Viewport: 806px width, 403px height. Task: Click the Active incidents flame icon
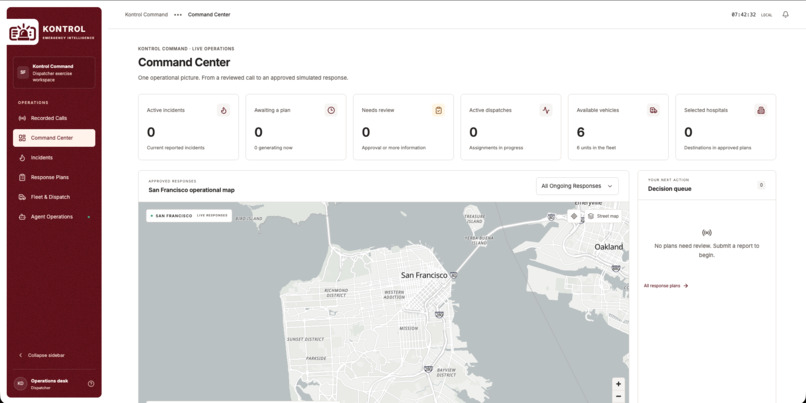[x=223, y=110]
